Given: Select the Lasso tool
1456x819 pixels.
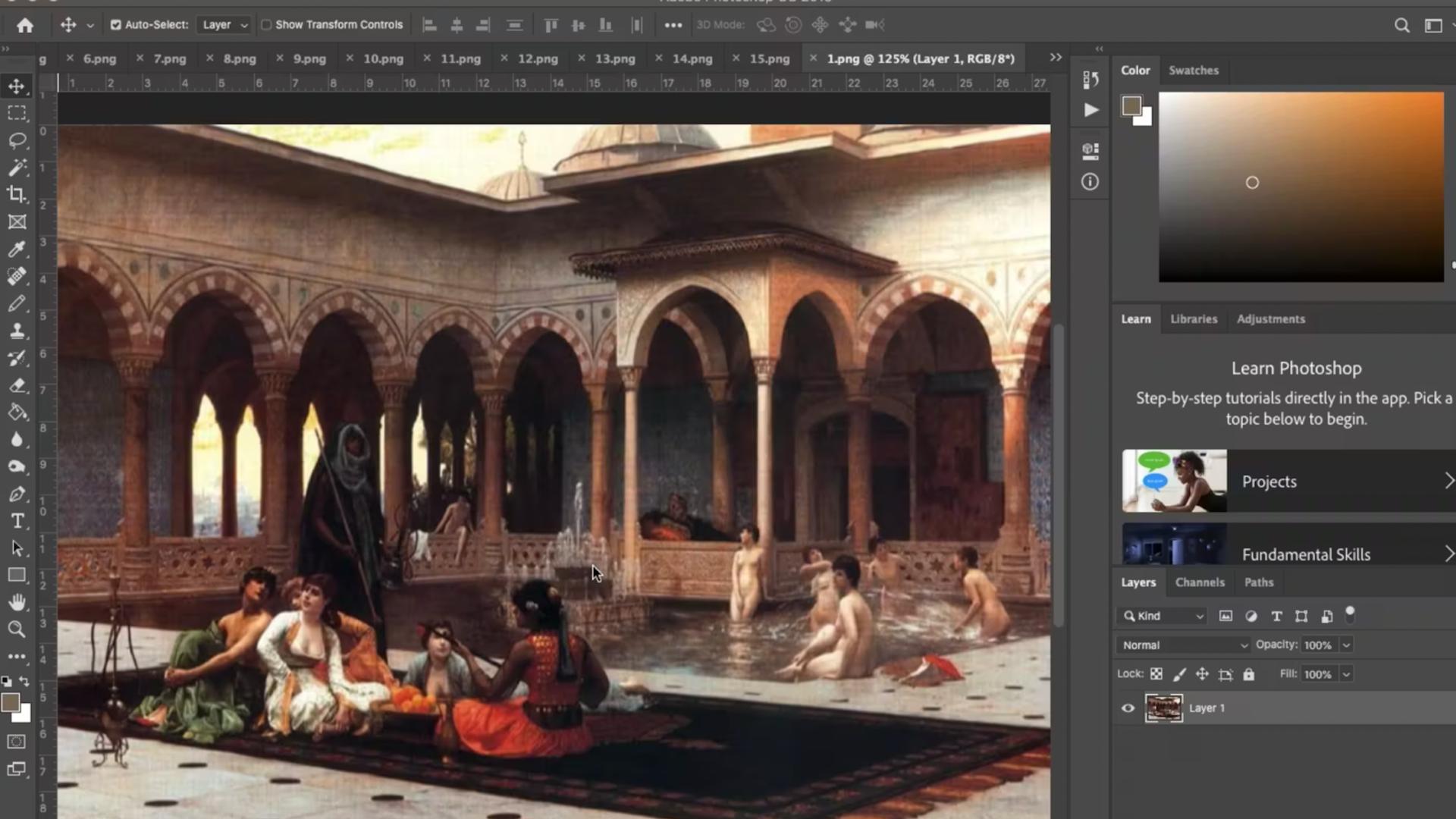Looking at the screenshot, I should click(17, 141).
